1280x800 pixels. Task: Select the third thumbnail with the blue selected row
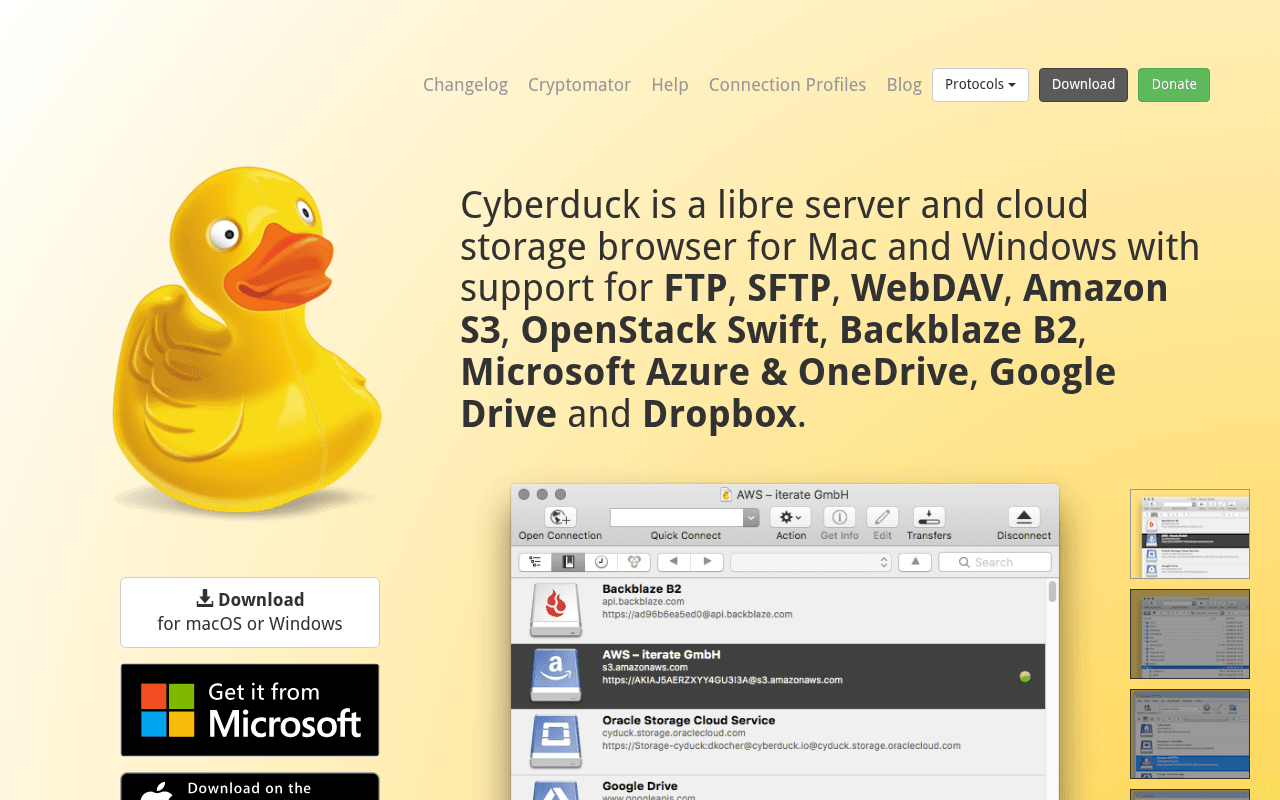pyautogui.click(x=1190, y=734)
